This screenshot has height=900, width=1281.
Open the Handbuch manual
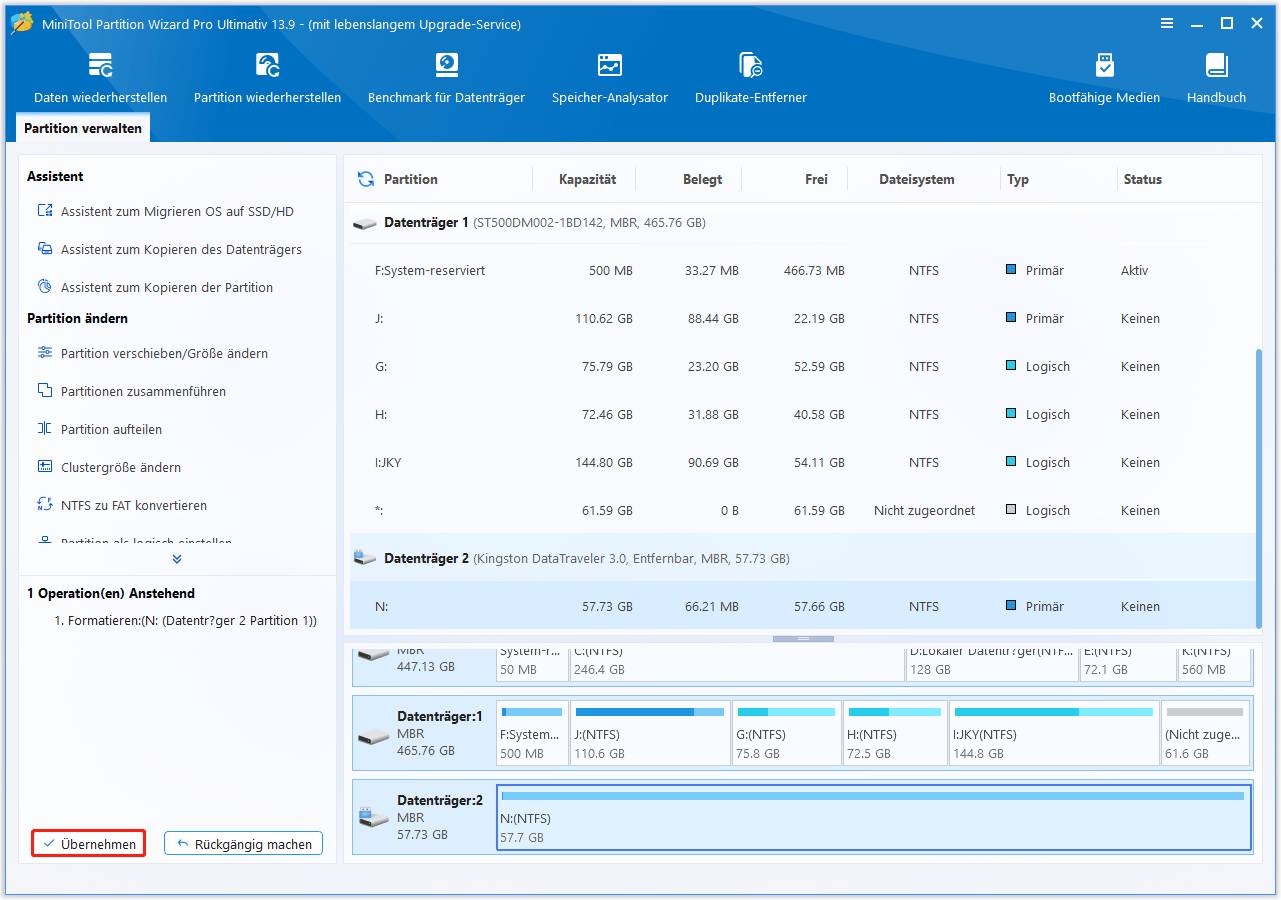coord(1216,78)
